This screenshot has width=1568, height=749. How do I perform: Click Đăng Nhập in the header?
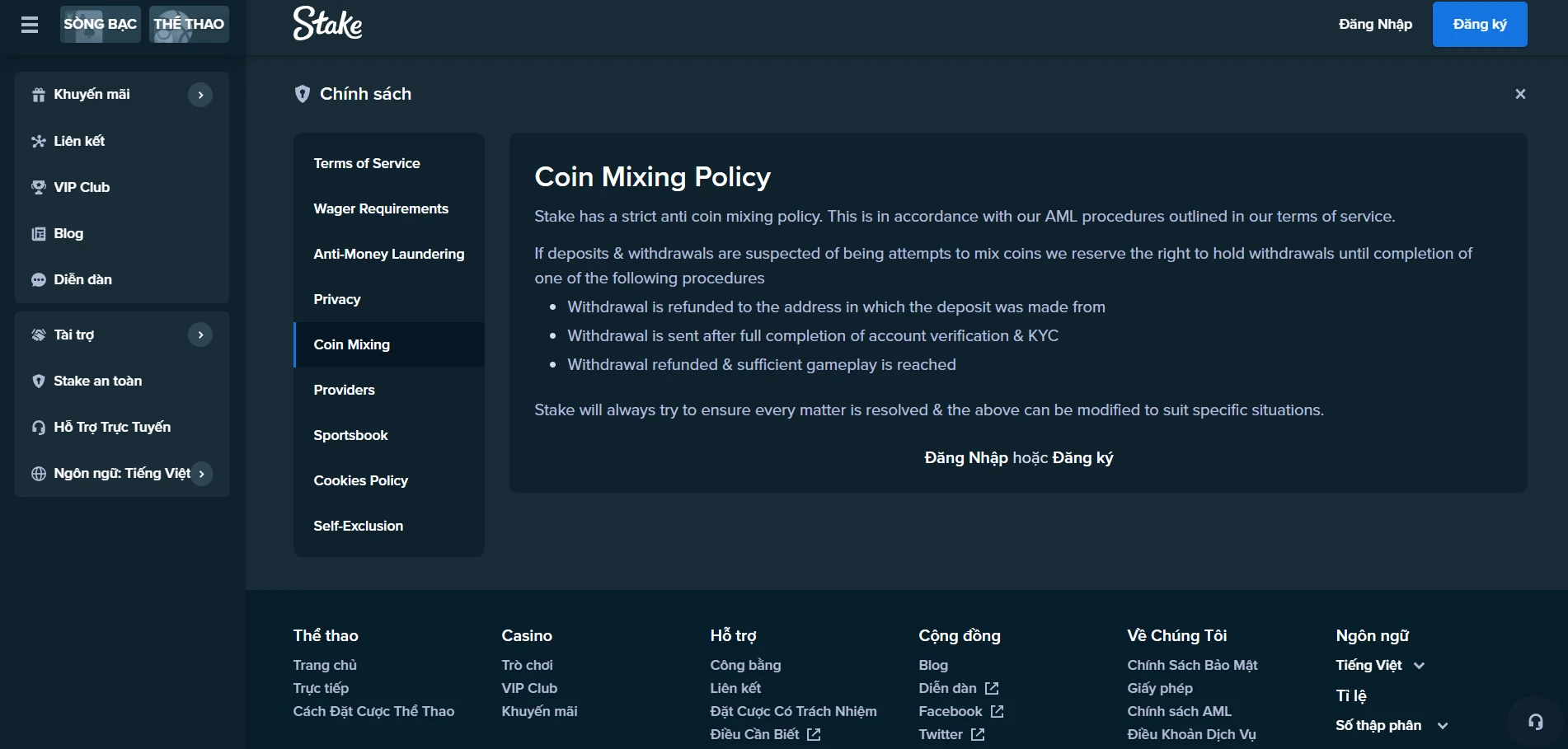click(1375, 24)
